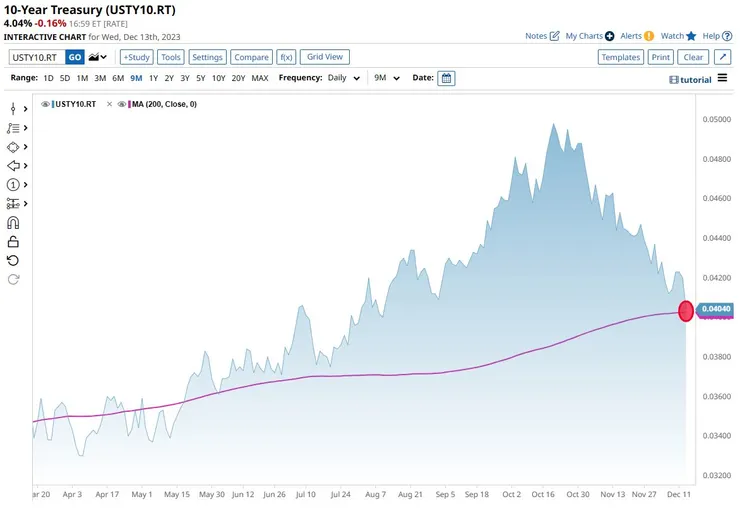Click the redo arrow icon

13,279
